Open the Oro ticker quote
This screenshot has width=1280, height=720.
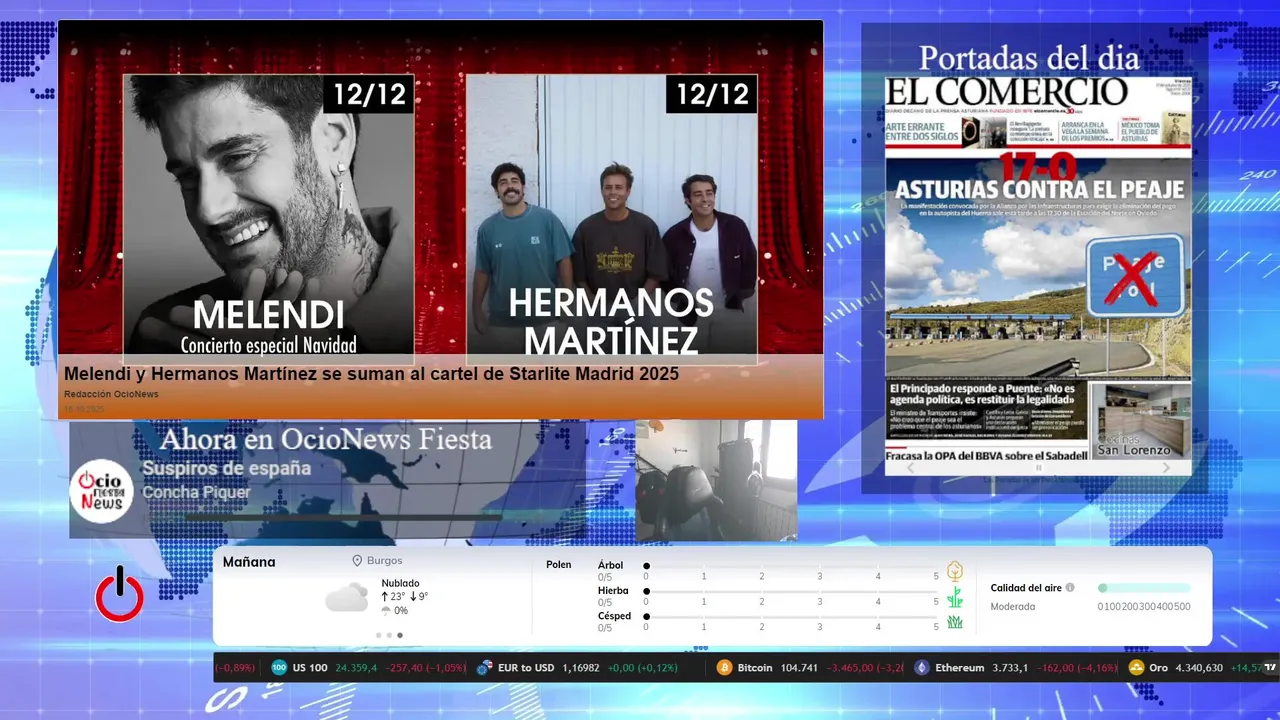pos(1196,667)
